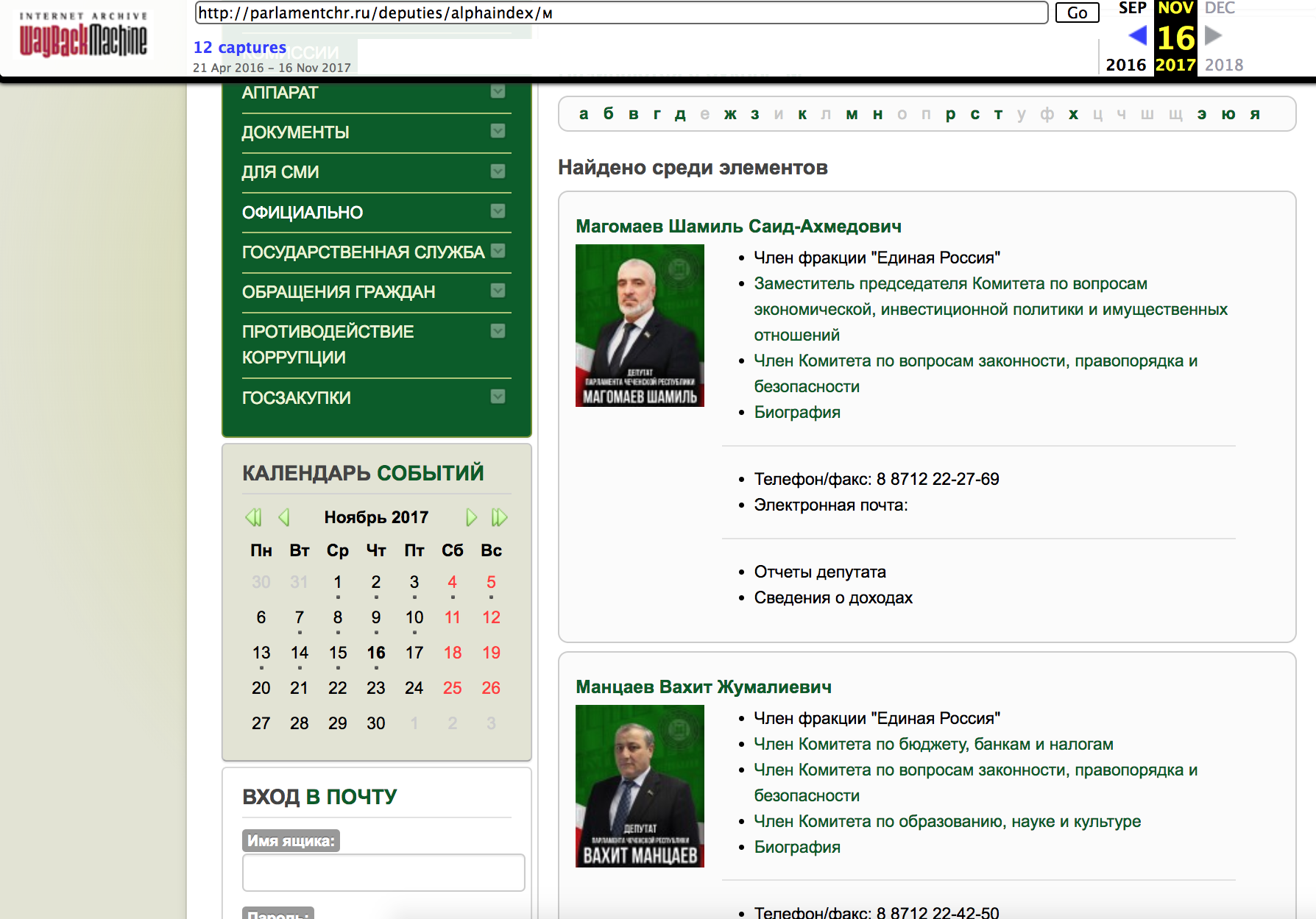1316x919 pixels.
Task: Click the Имя ящика mailbox input field
Action: (x=383, y=873)
